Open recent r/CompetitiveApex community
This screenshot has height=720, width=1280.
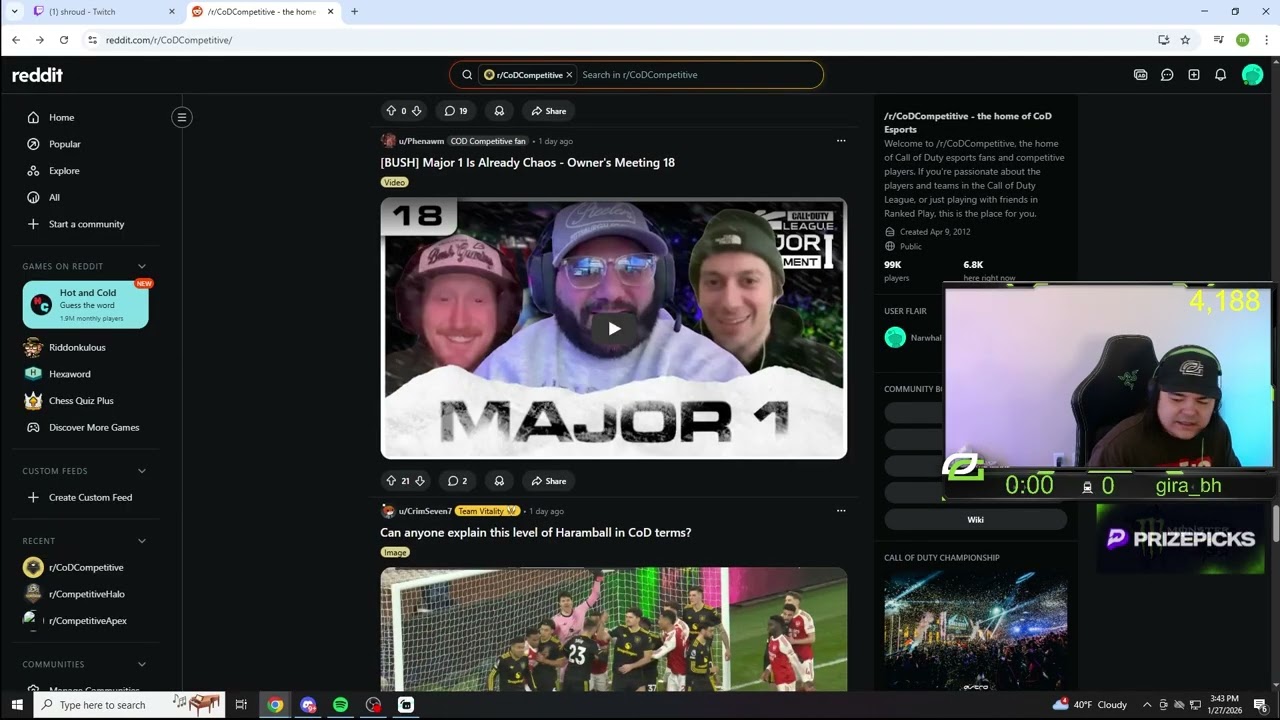(x=86, y=621)
